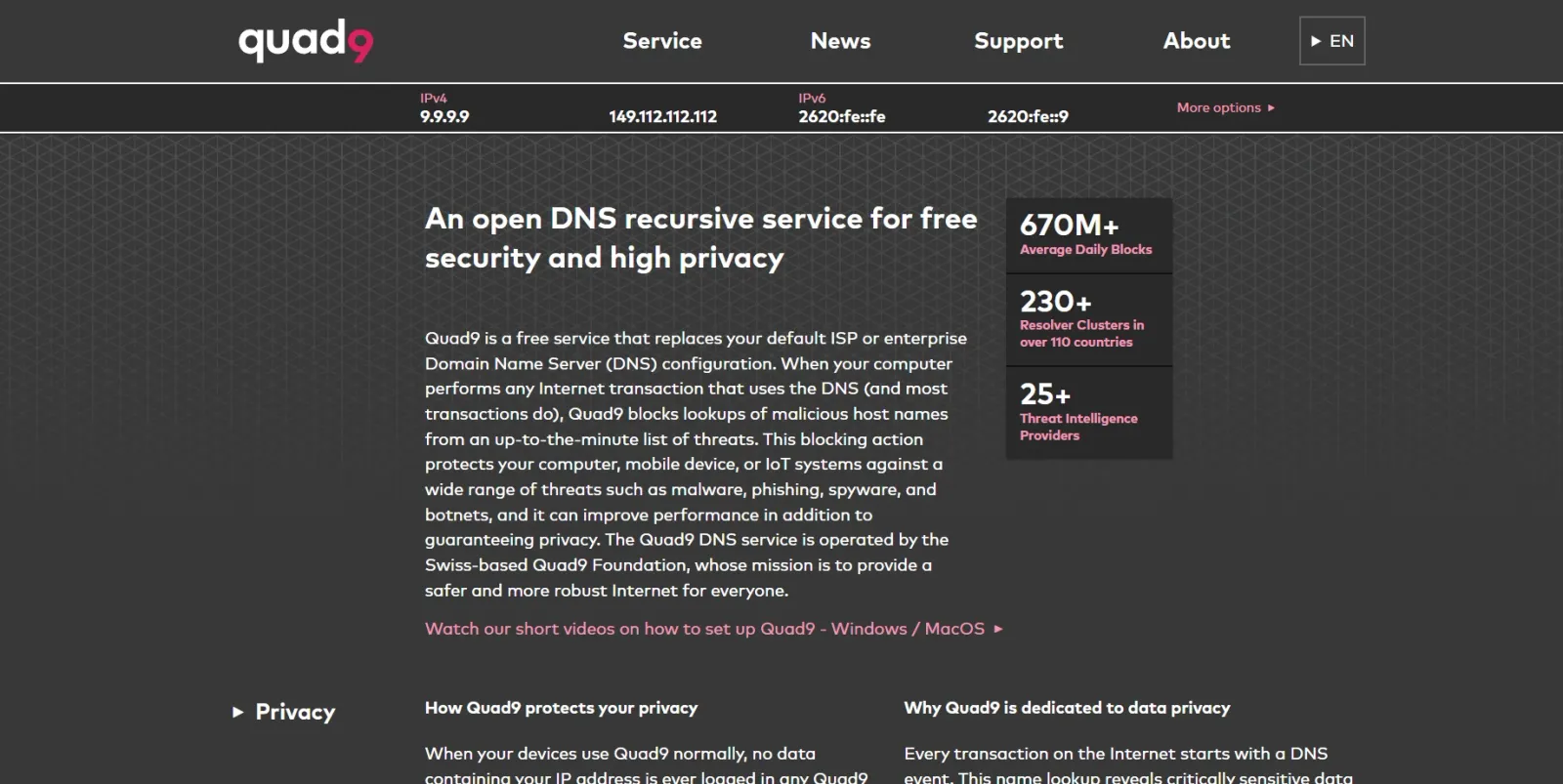Click the 670M+ Average Daily Blocks stat box
The width and height of the screenshot is (1563, 784).
coord(1088,234)
